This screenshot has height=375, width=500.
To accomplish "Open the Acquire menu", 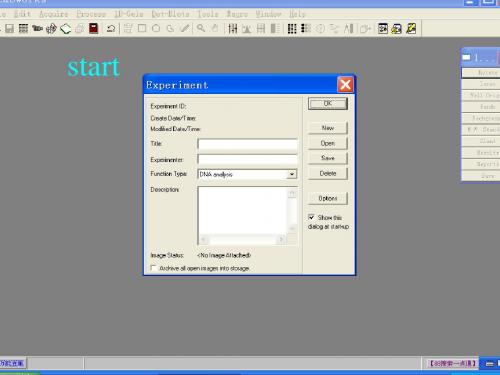I will [53, 14].
